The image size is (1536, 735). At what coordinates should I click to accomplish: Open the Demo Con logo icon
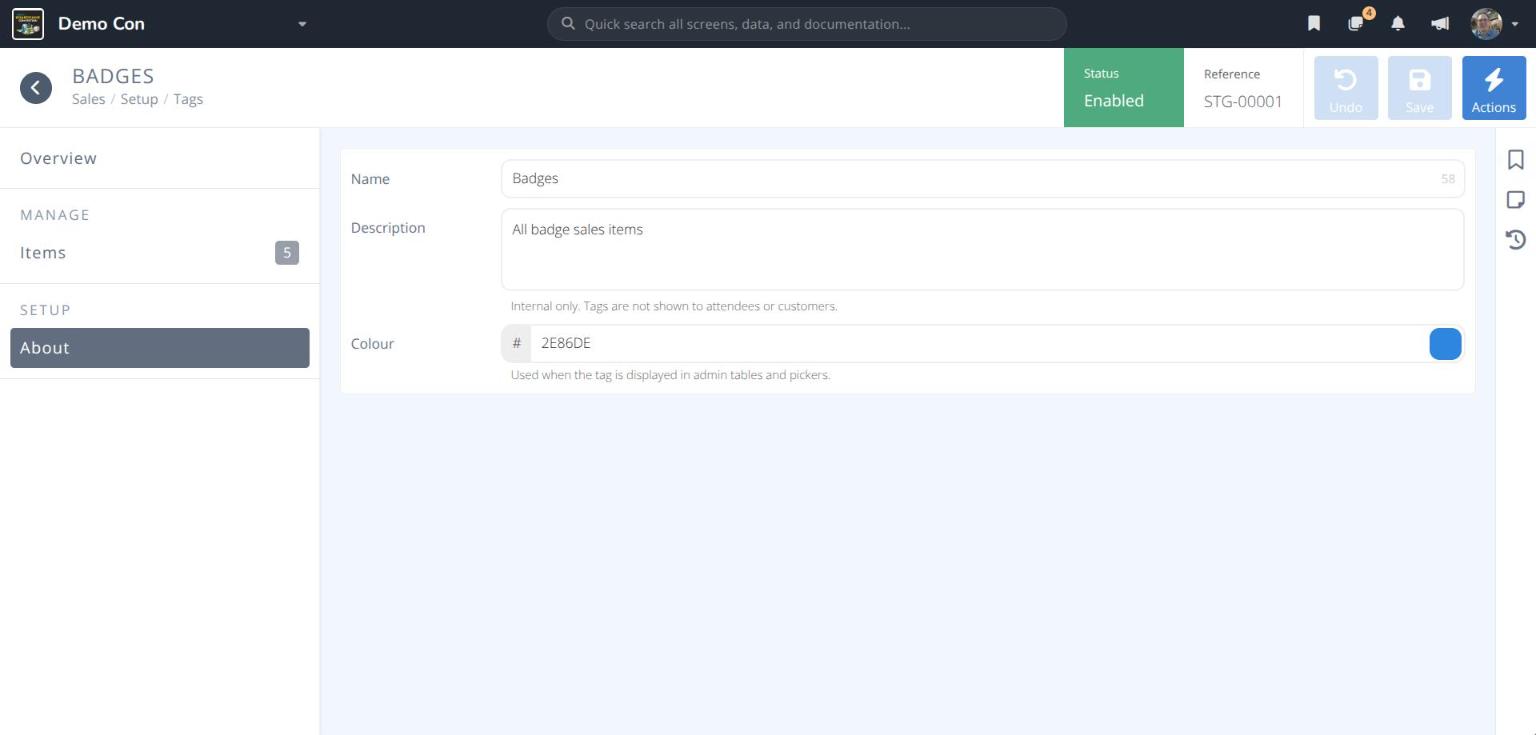[28, 24]
